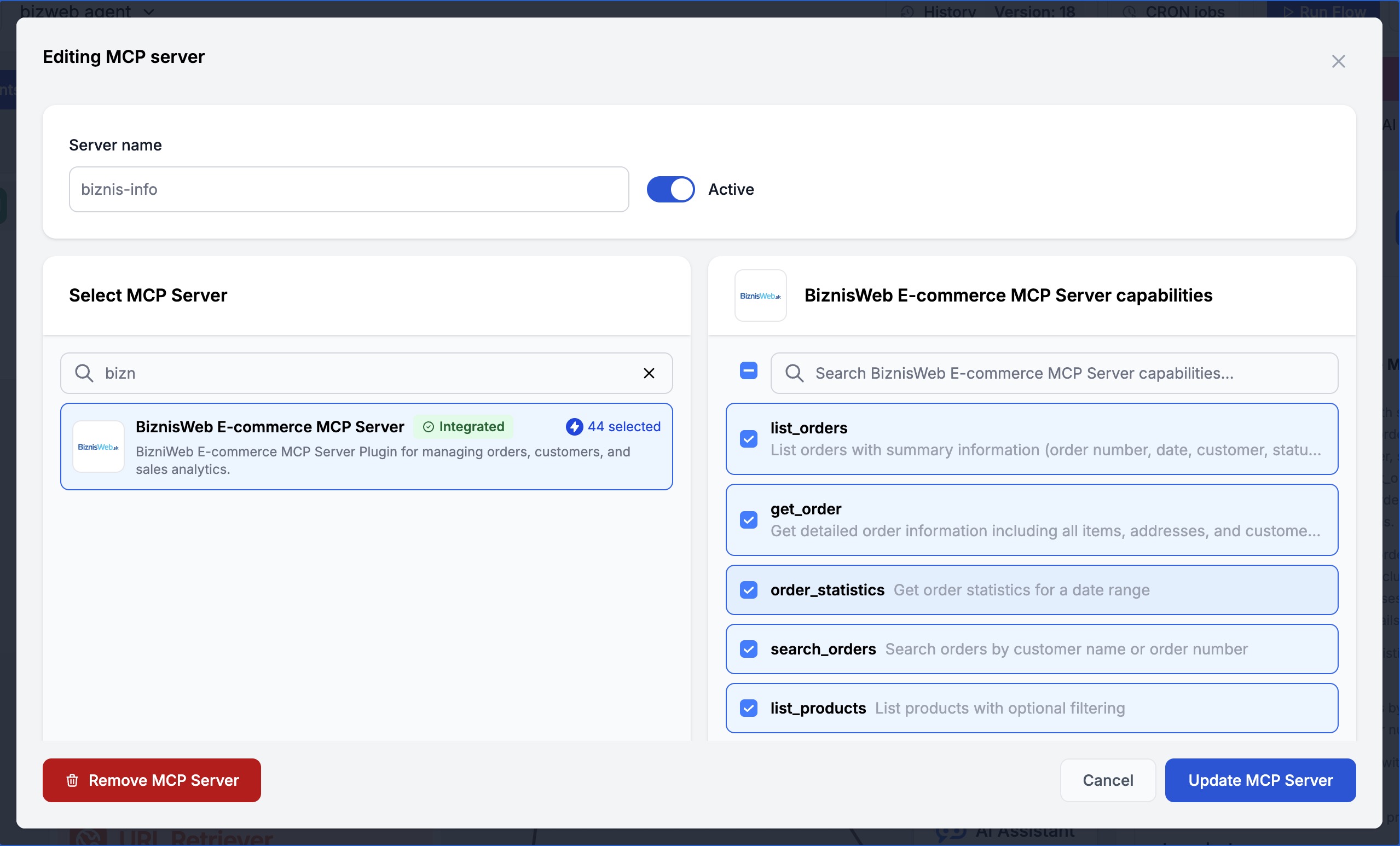Viewport: 1400px width, 846px height.
Task: Clear the 'bizn' server search text
Action: click(x=649, y=373)
